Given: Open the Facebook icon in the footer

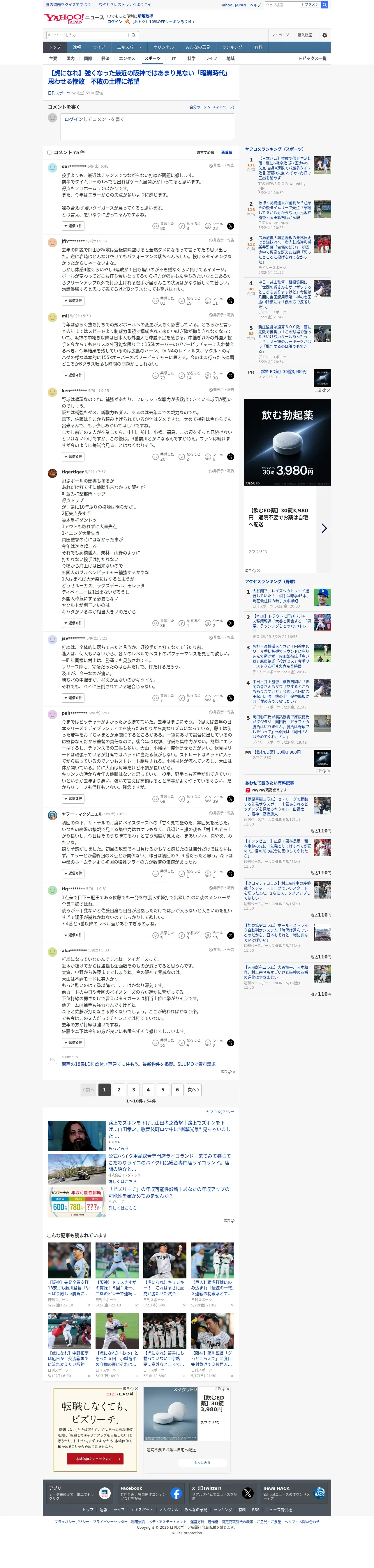Looking at the screenshot, I should (x=176, y=1493).
